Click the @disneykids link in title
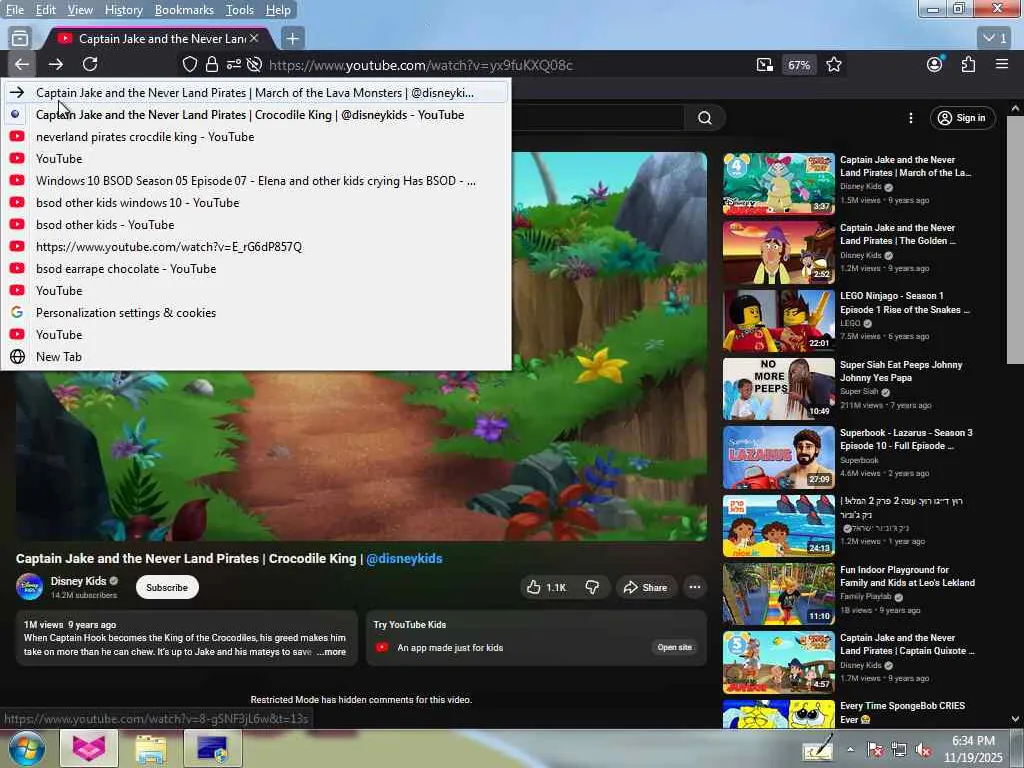Screen dimensions: 1024x768 [x=404, y=558]
